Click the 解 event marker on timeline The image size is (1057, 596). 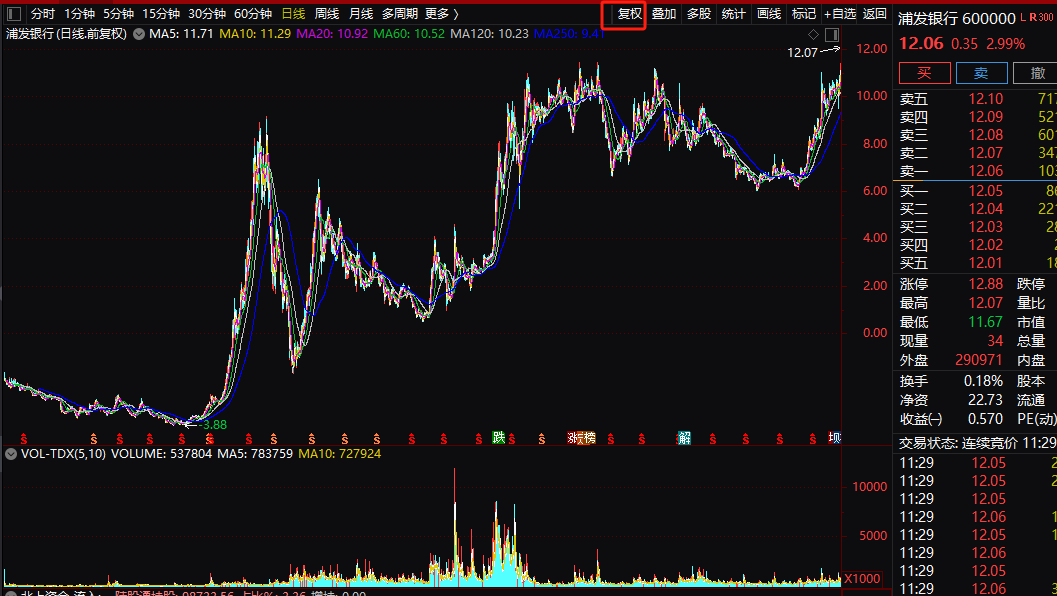click(684, 438)
